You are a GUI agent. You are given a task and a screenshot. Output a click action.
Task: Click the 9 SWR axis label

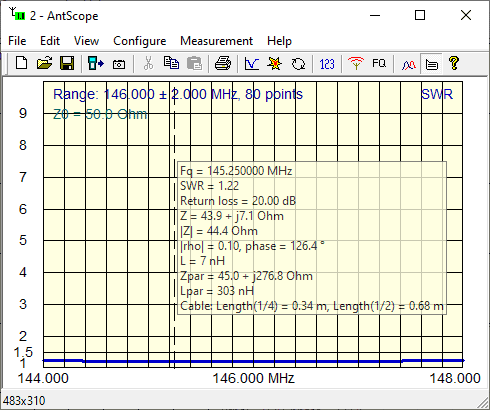[23, 113]
